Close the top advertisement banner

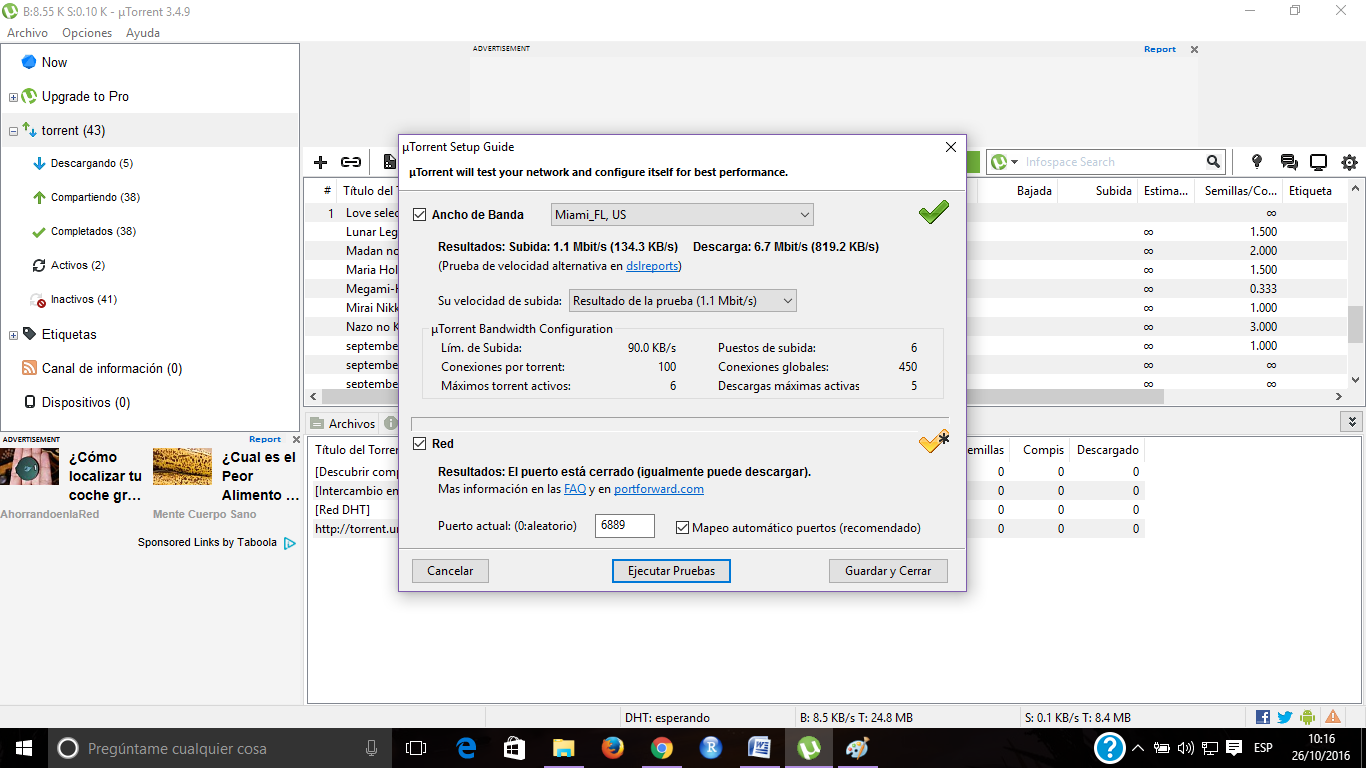(1194, 49)
